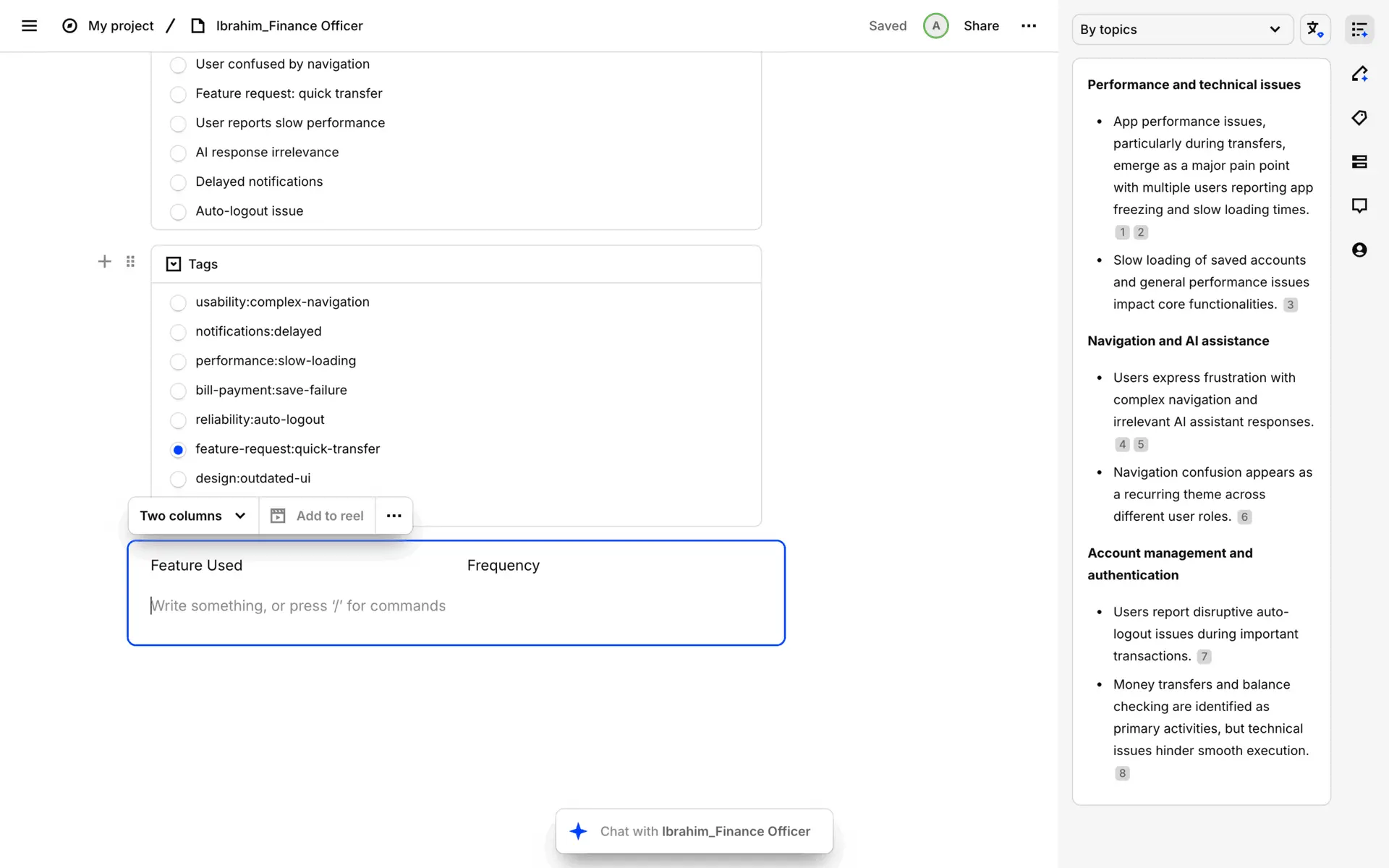
Task: Open the AI summary list panel icon
Action: tap(1359, 30)
